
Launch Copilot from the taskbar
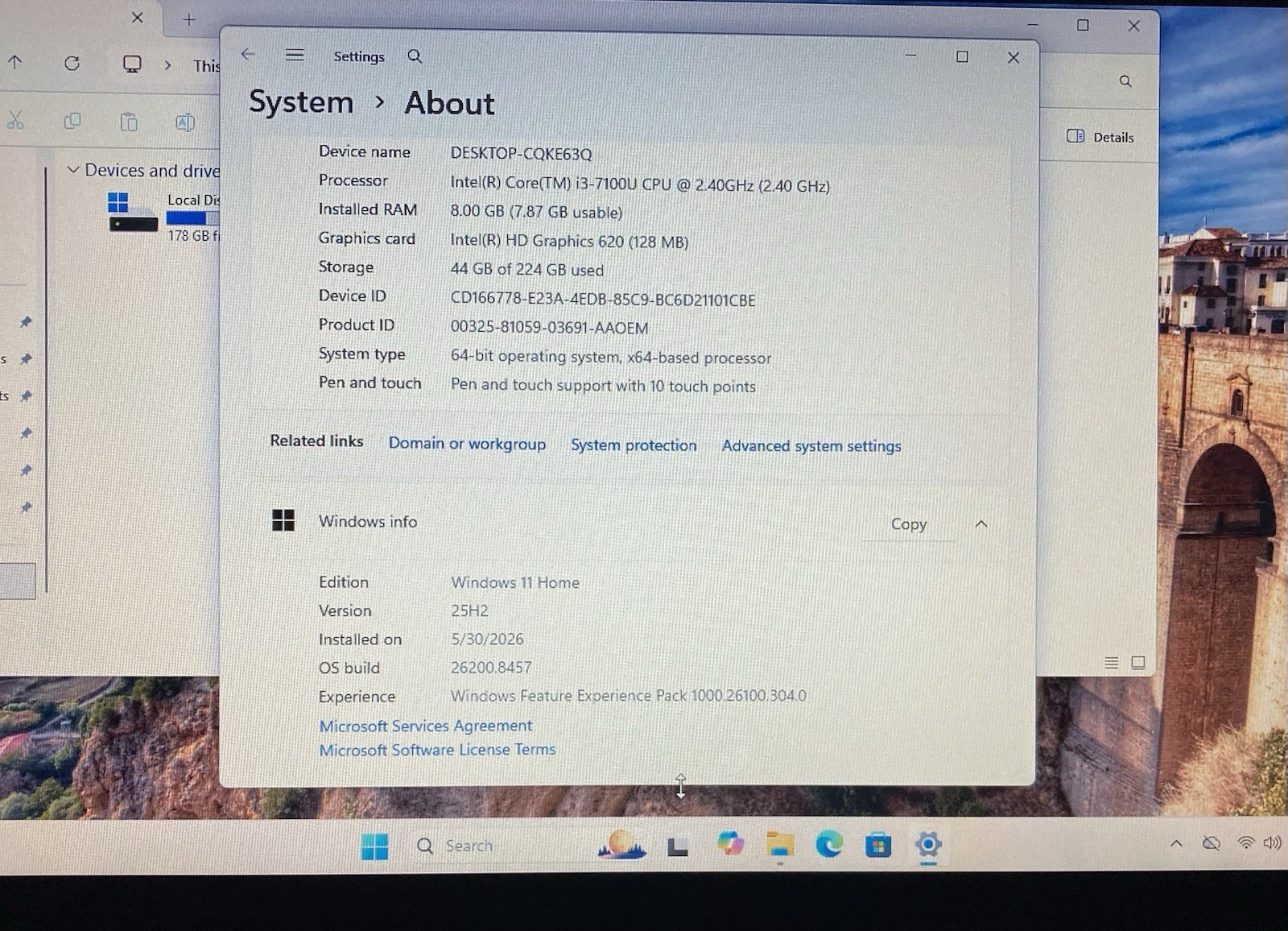click(730, 844)
